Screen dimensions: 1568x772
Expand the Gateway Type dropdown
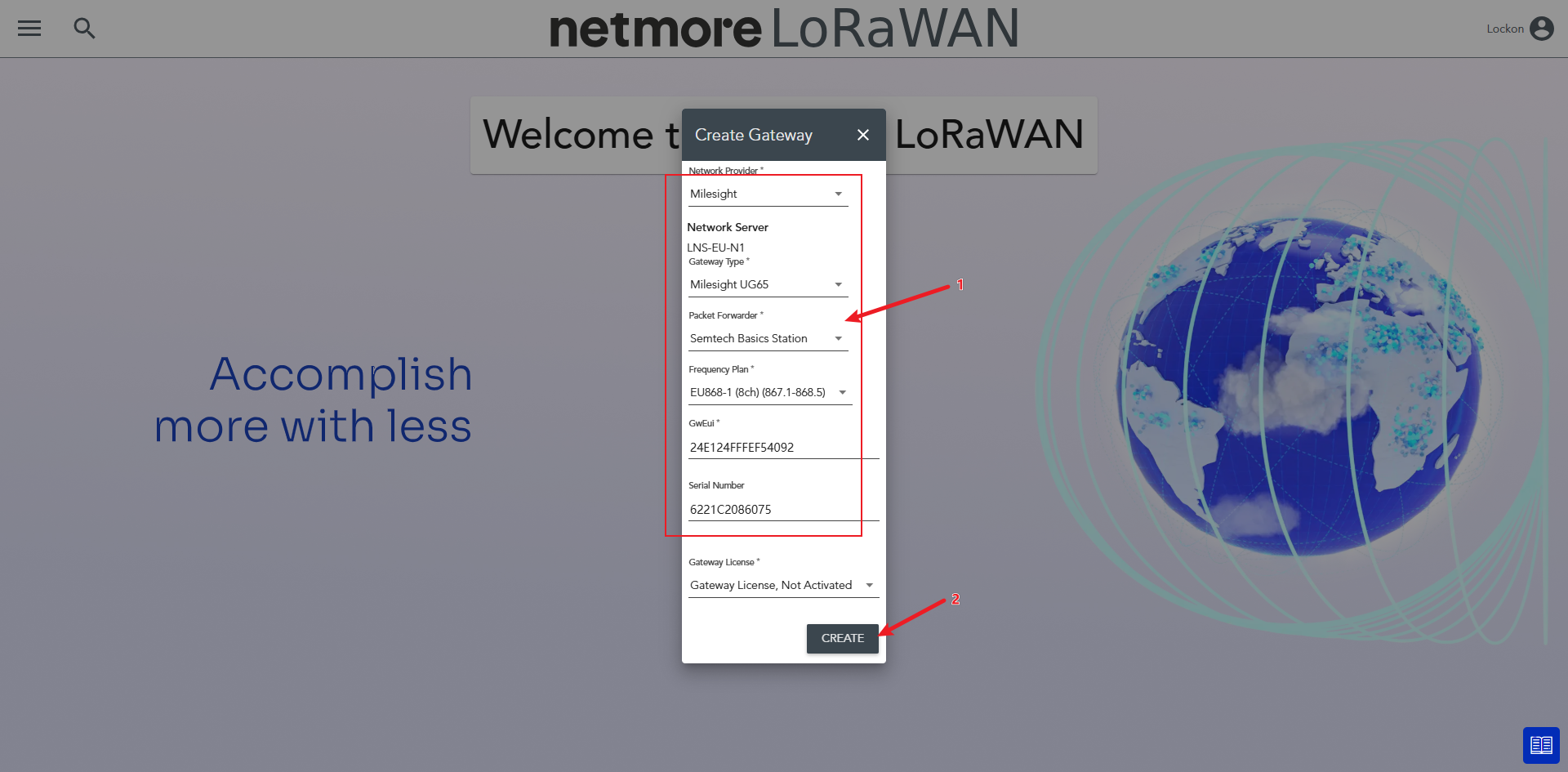click(x=768, y=284)
